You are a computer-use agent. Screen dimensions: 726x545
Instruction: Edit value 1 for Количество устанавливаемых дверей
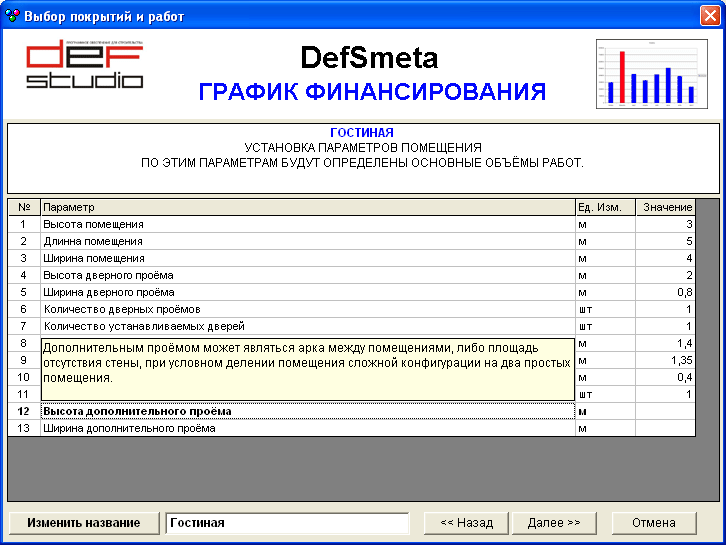coord(665,326)
